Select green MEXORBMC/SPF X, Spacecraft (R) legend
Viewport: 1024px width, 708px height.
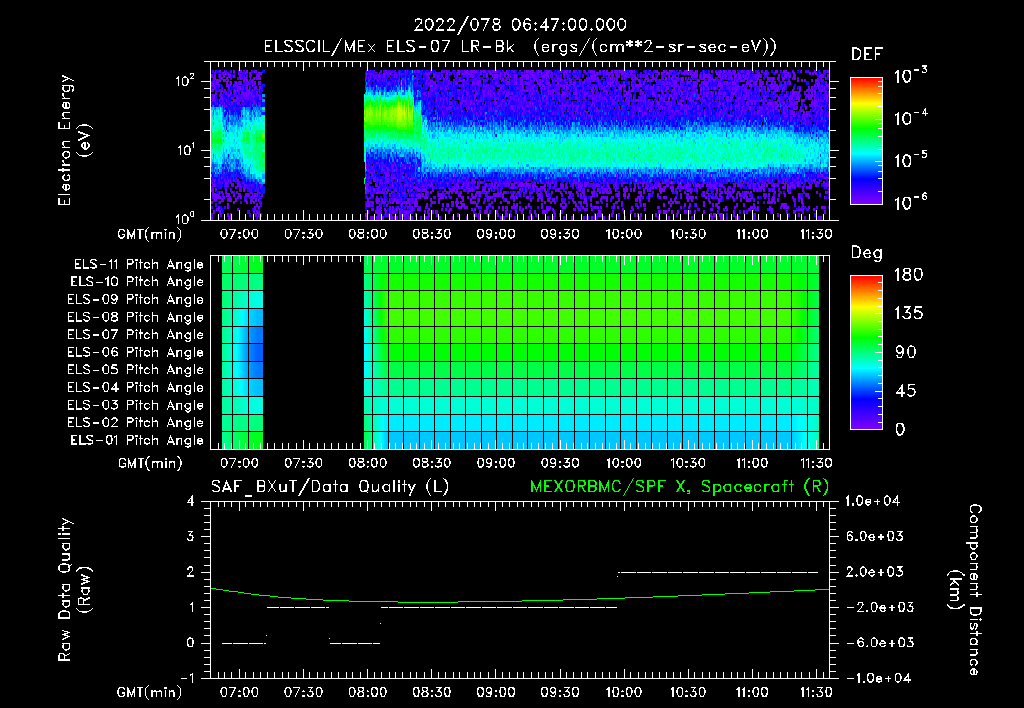coord(679,487)
